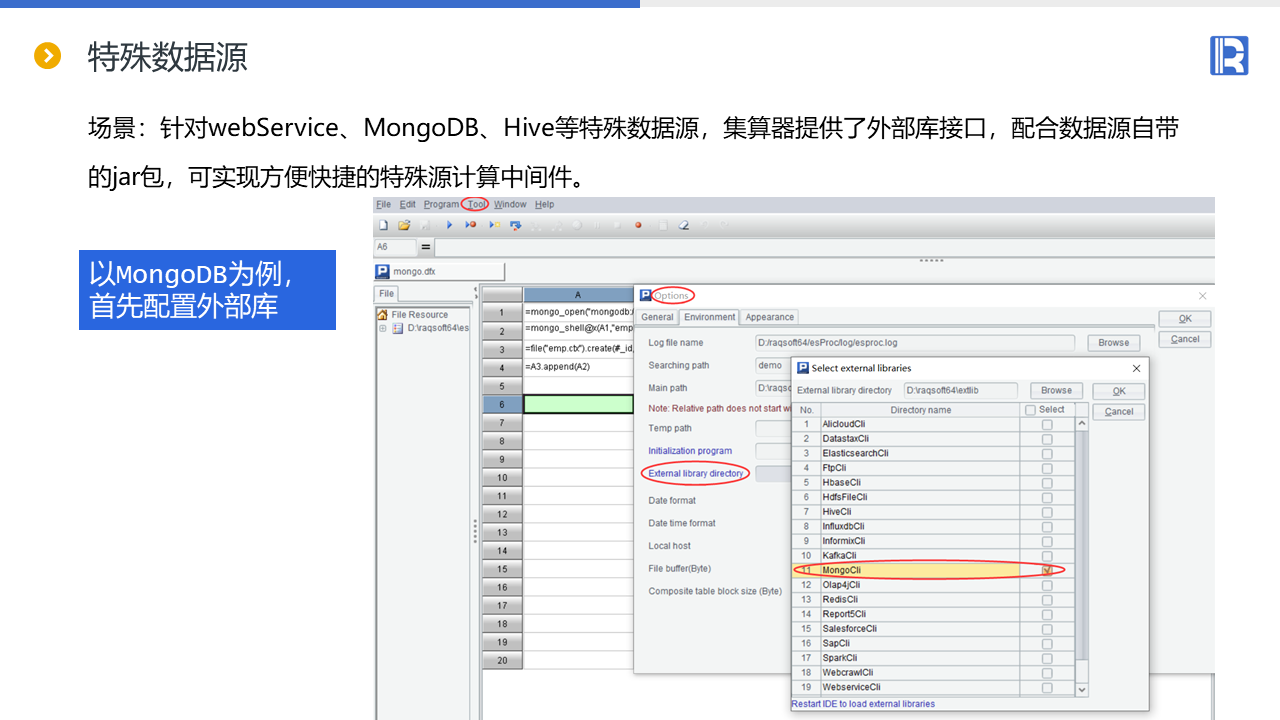Enable the HiveCli library checkbox
The image size is (1280, 720).
(1047, 511)
